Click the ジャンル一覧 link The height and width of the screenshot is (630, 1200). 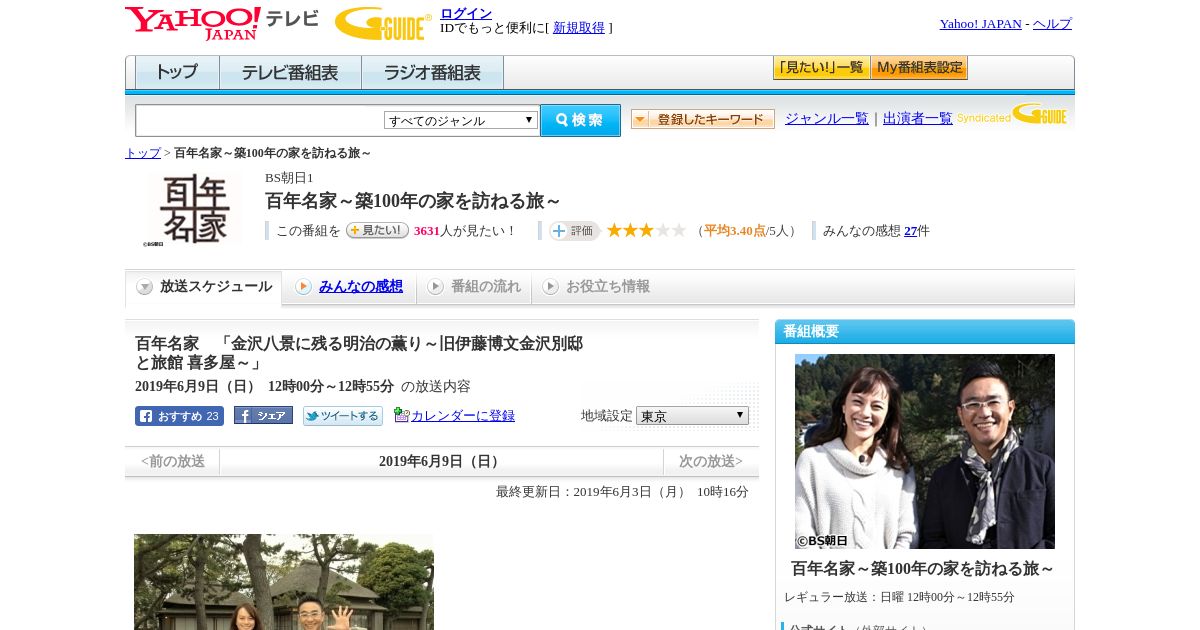[827, 118]
